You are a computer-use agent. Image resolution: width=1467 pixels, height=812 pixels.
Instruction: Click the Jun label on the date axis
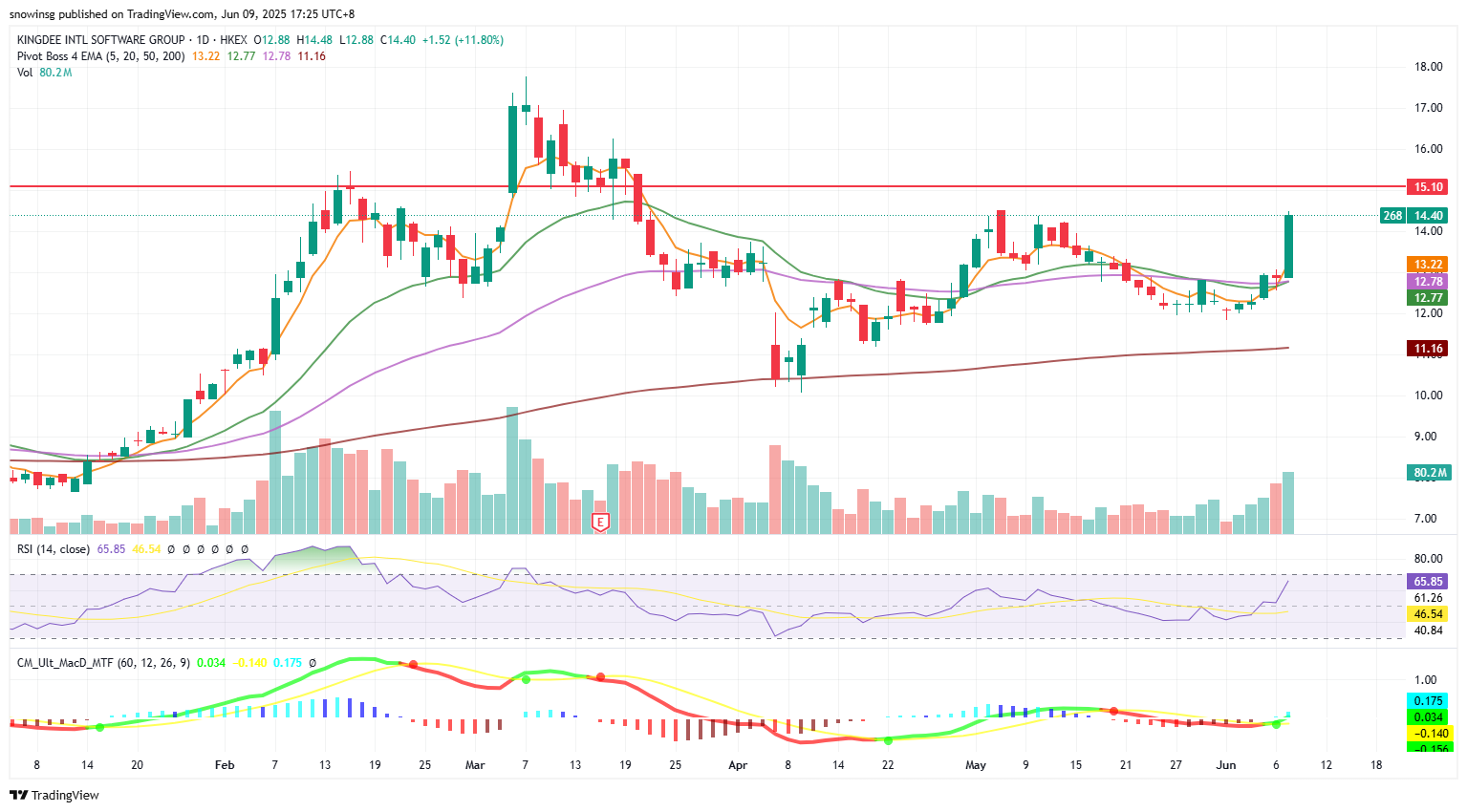coord(1226,765)
